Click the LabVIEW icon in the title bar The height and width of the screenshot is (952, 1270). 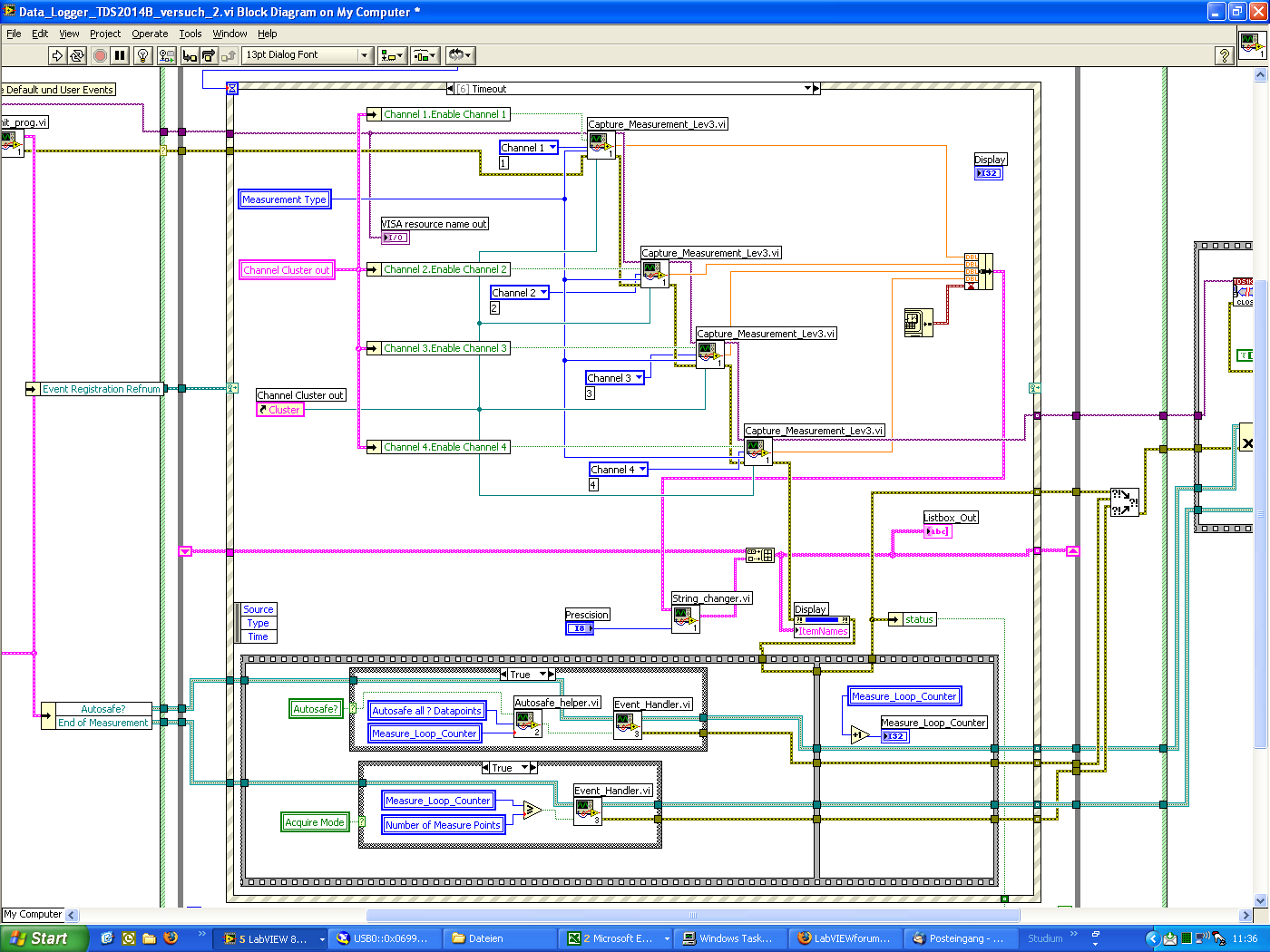[9, 12]
